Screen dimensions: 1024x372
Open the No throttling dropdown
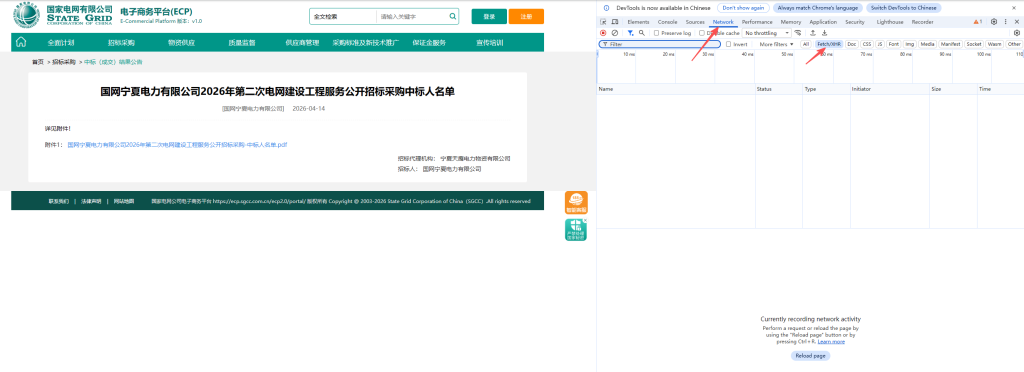[x=767, y=33]
